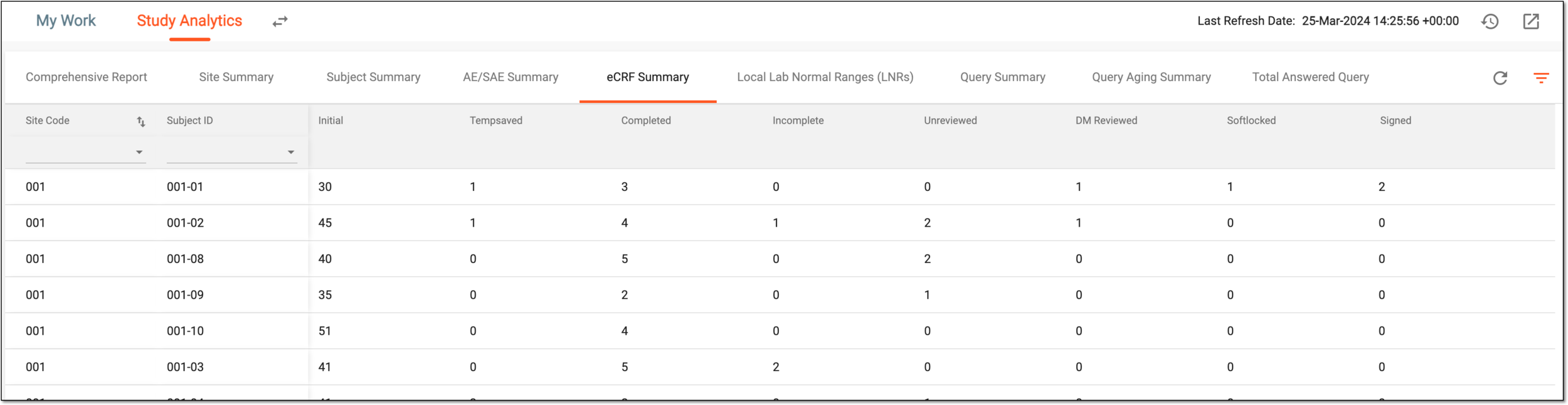The height and width of the screenshot is (405, 1568).
Task: Click Initial value 41 for 001-03
Action: point(325,367)
